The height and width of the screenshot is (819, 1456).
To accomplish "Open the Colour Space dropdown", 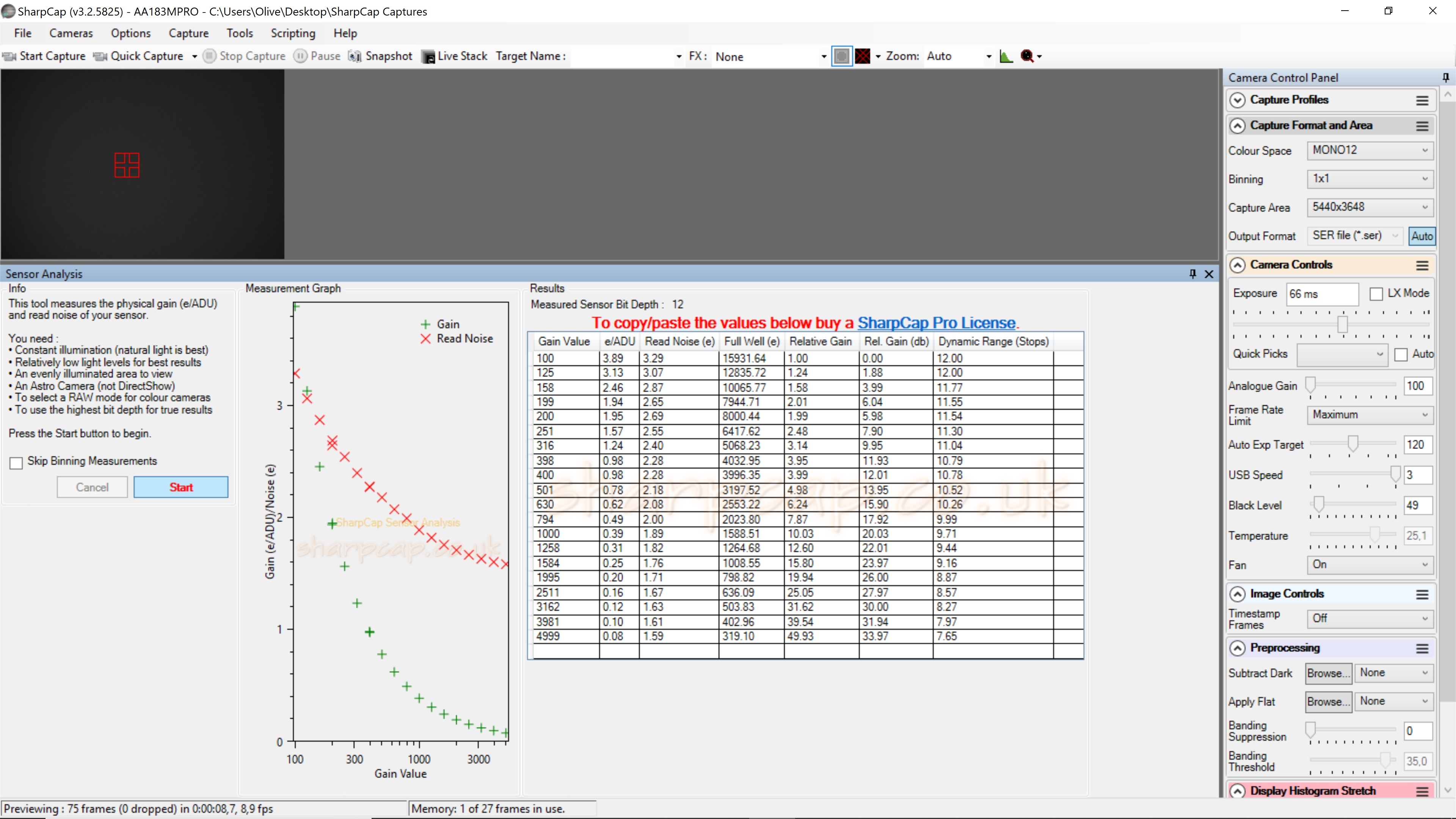I will [x=1370, y=151].
